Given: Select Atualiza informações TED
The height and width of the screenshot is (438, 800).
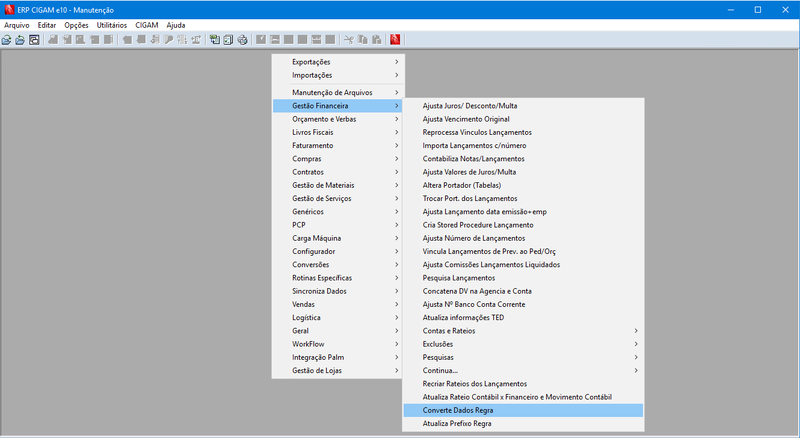Looking at the screenshot, I should (x=523, y=318).
